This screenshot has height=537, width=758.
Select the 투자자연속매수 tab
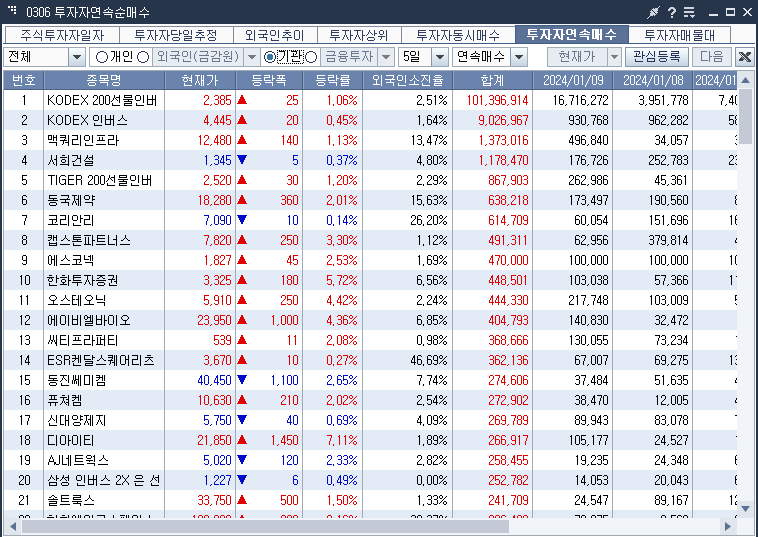[571, 34]
